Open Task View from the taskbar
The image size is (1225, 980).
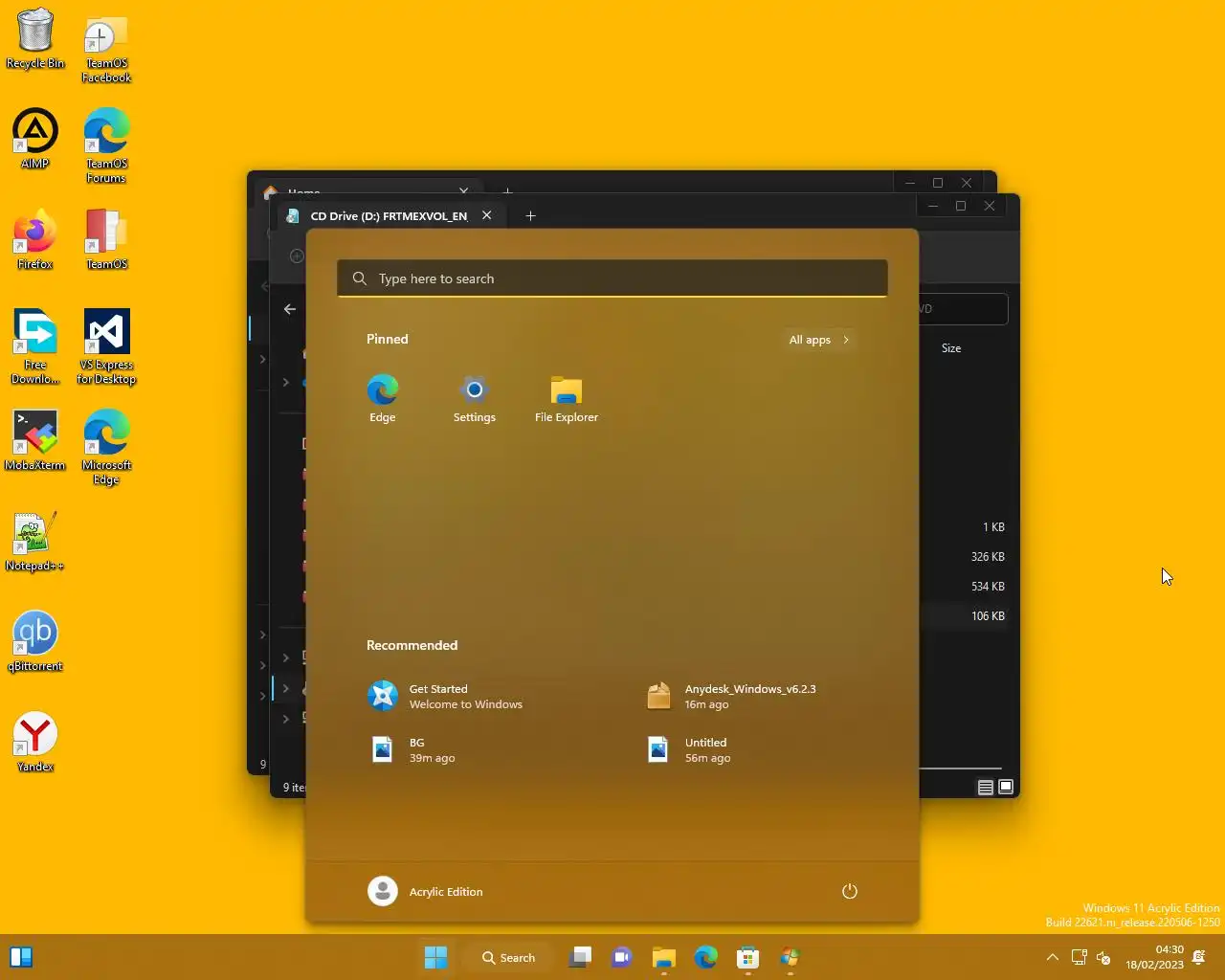pos(580,957)
